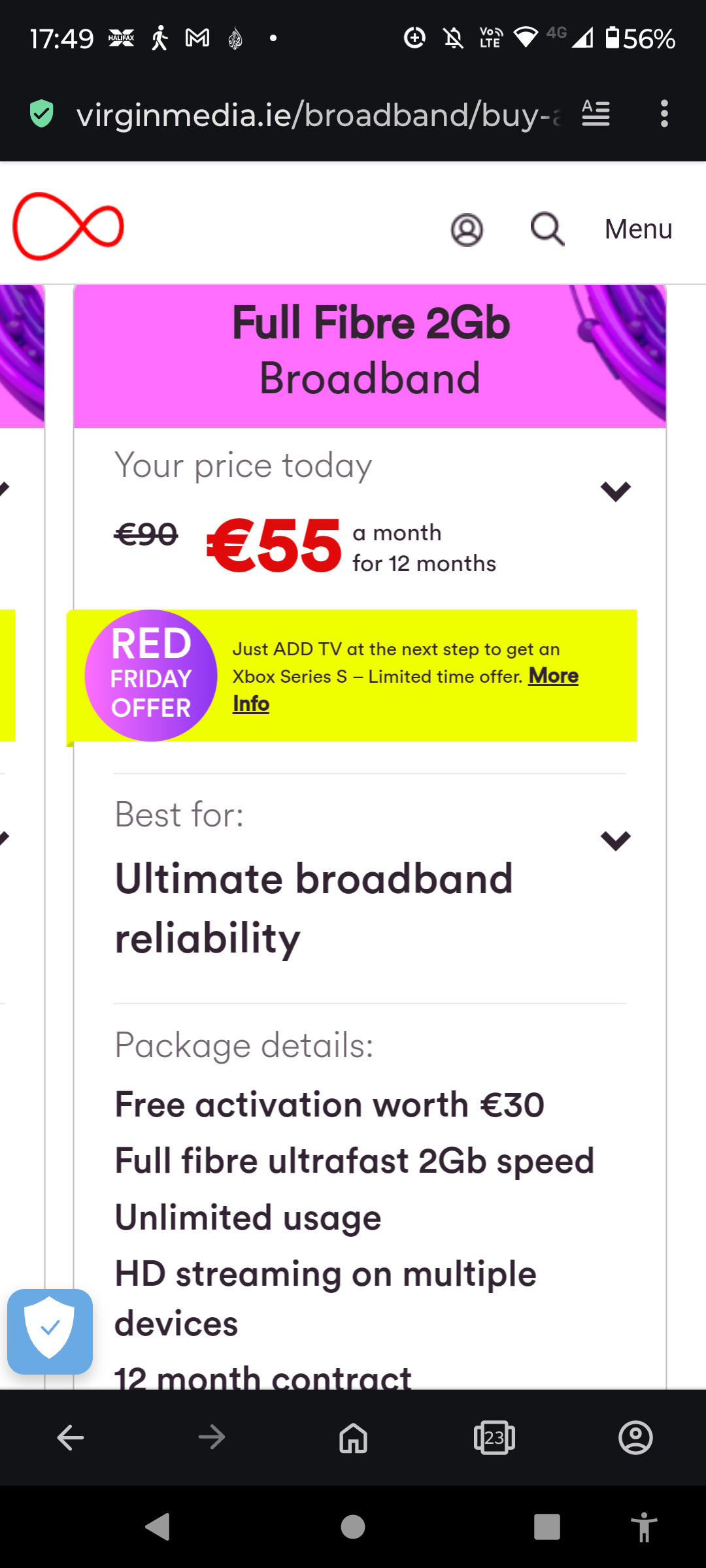
Task: Tap the browser forward arrow
Action: (x=212, y=1438)
